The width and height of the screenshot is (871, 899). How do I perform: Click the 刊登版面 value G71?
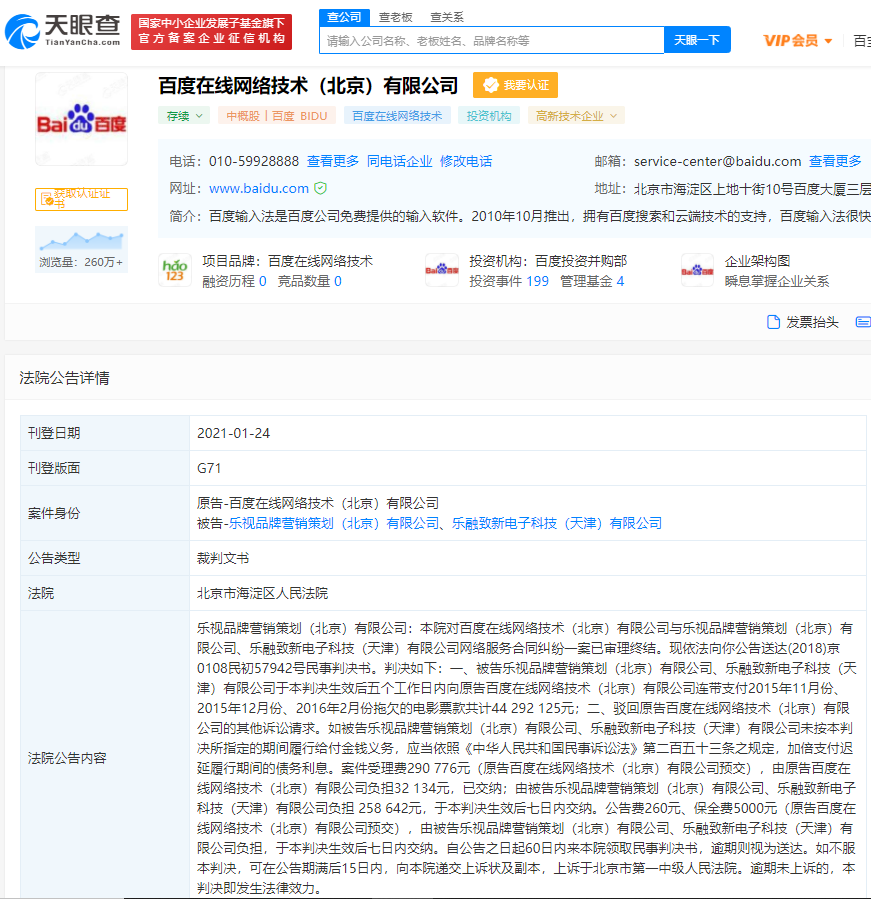(209, 468)
